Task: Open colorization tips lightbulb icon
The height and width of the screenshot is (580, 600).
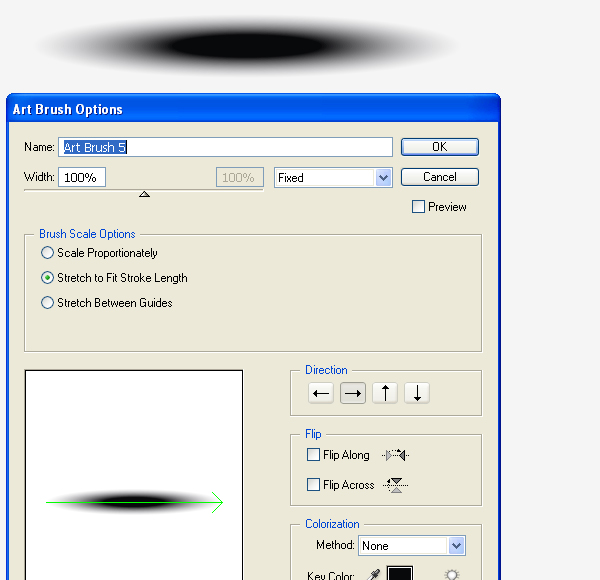Action: 452,574
